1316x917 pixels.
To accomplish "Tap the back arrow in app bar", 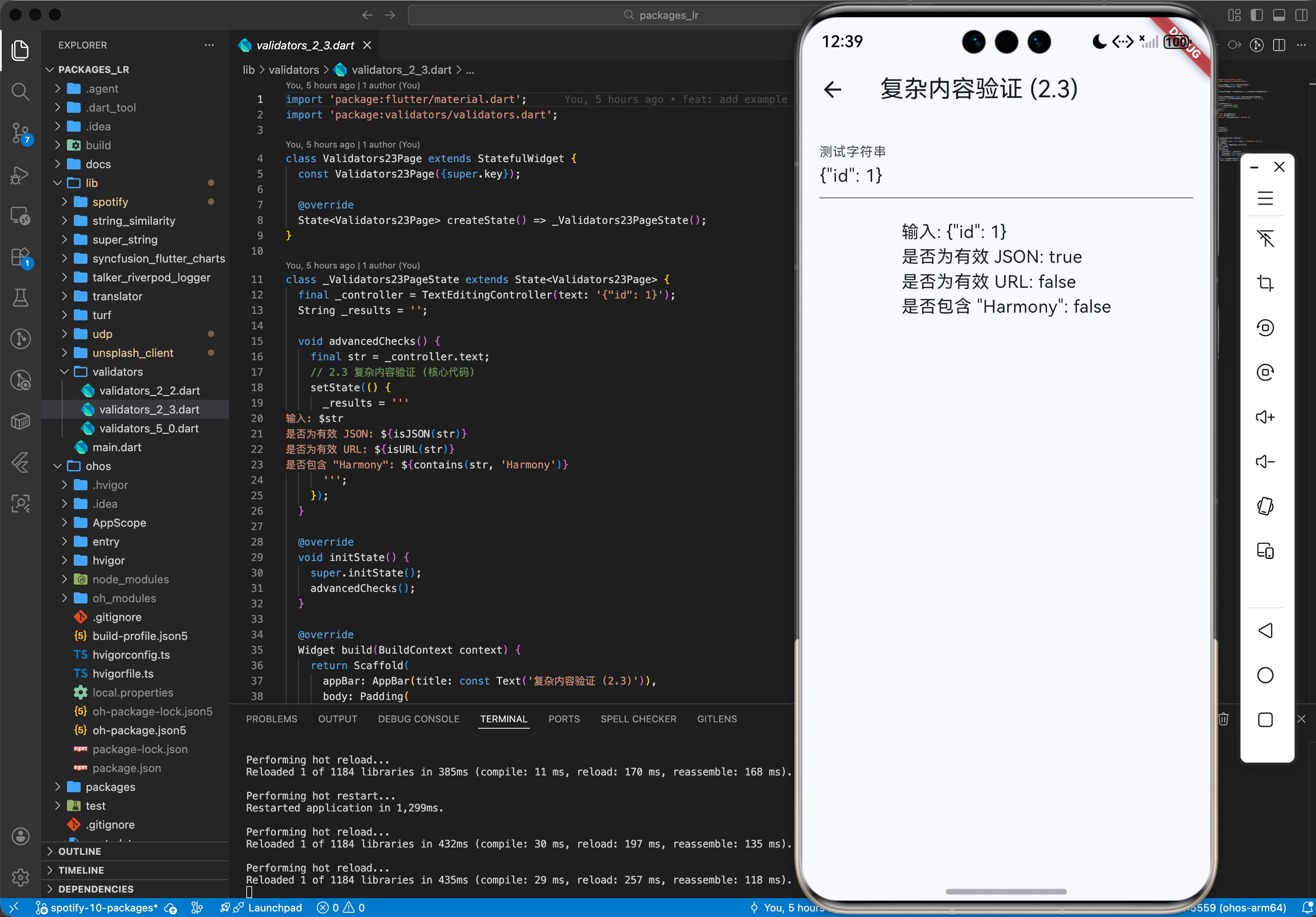I will click(832, 89).
